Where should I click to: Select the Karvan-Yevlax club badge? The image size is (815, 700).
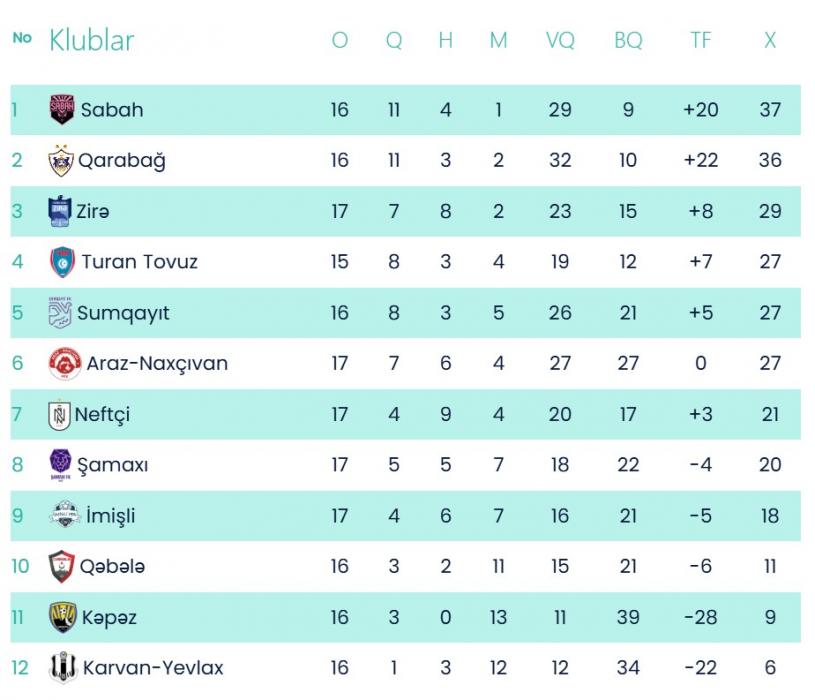point(62,668)
